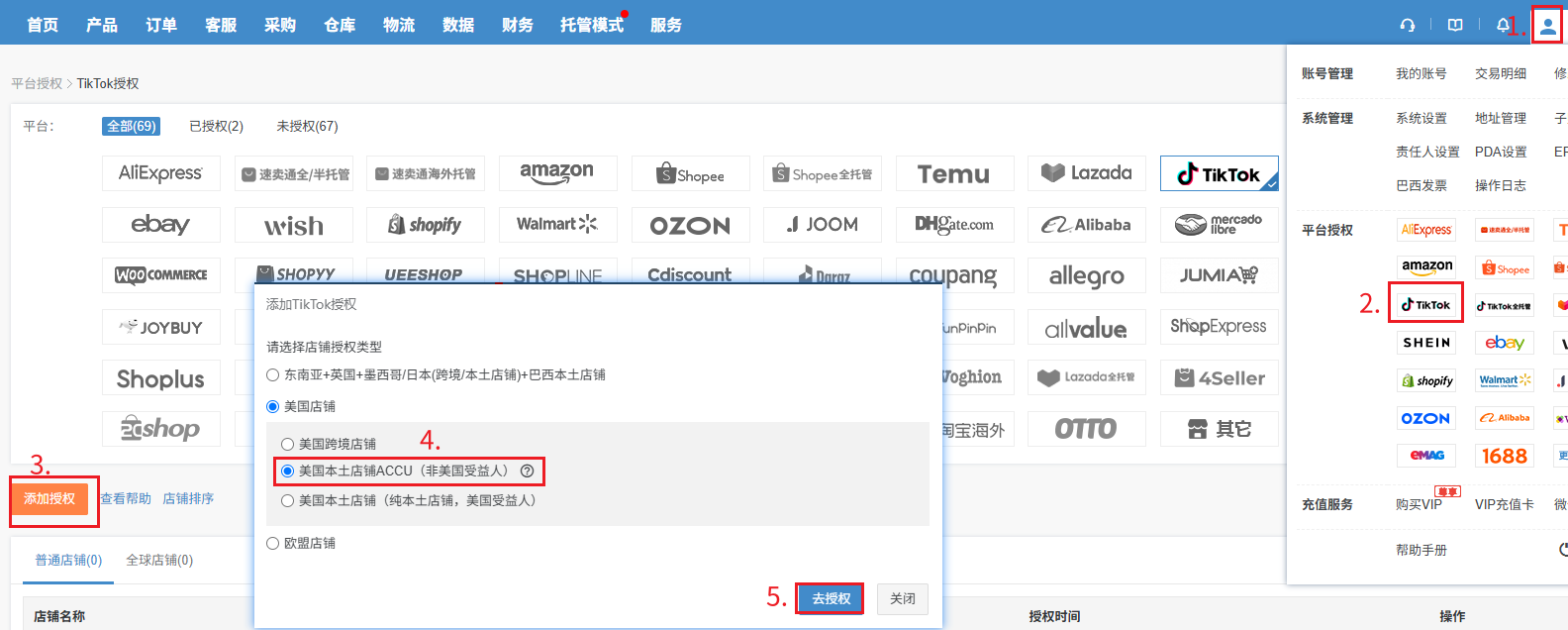Switch to the 全球店铺(0) tab
Viewport: 1568px width, 630px height.
159,561
